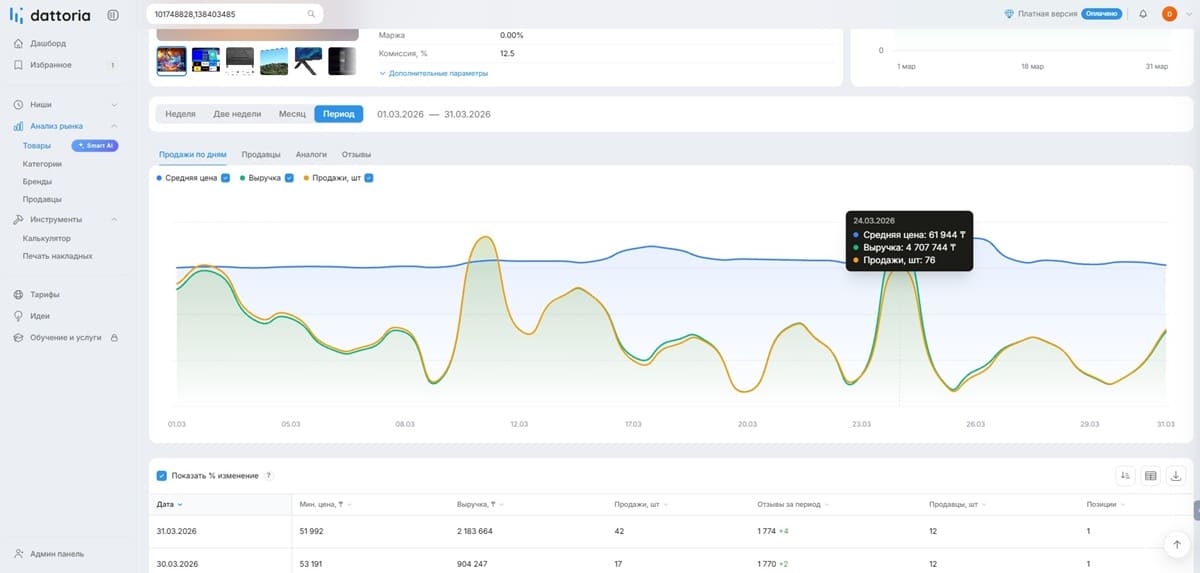This screenshot has width=1200, height=573.
Task: Click the Тарифы globe icon
Action: coord(19,295)
